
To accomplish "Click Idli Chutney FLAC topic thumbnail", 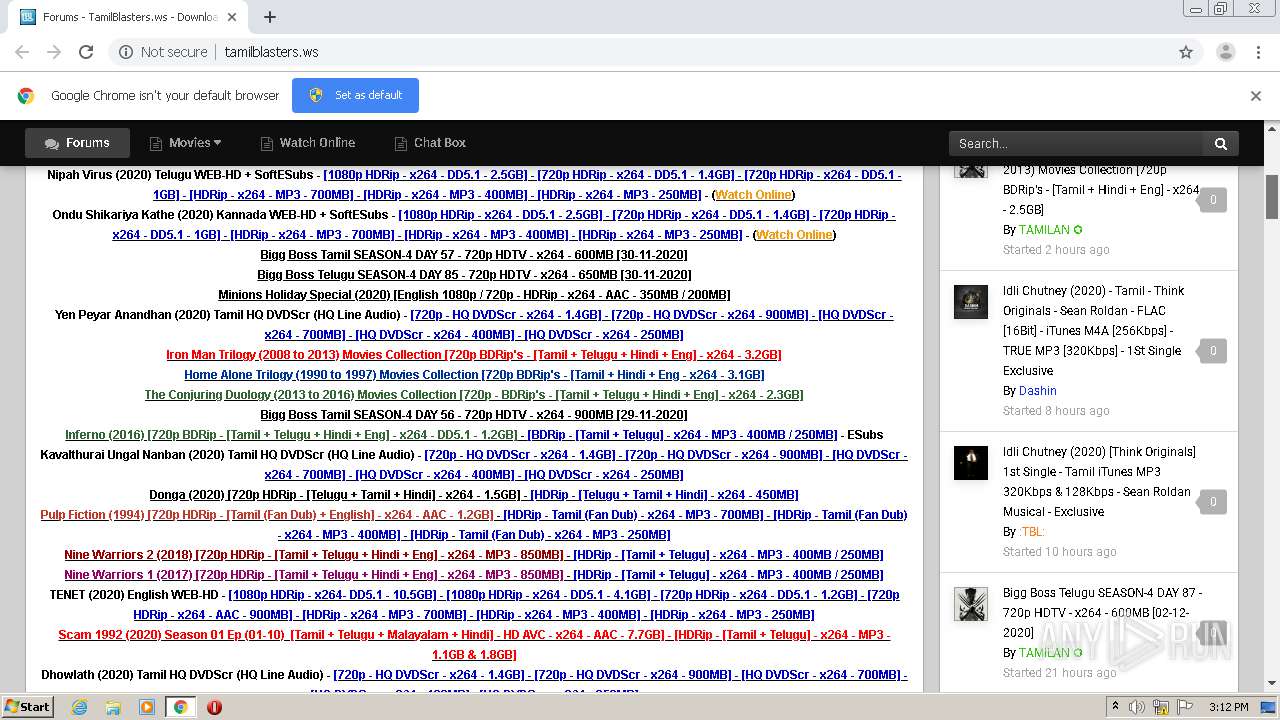I will point(970,302).
